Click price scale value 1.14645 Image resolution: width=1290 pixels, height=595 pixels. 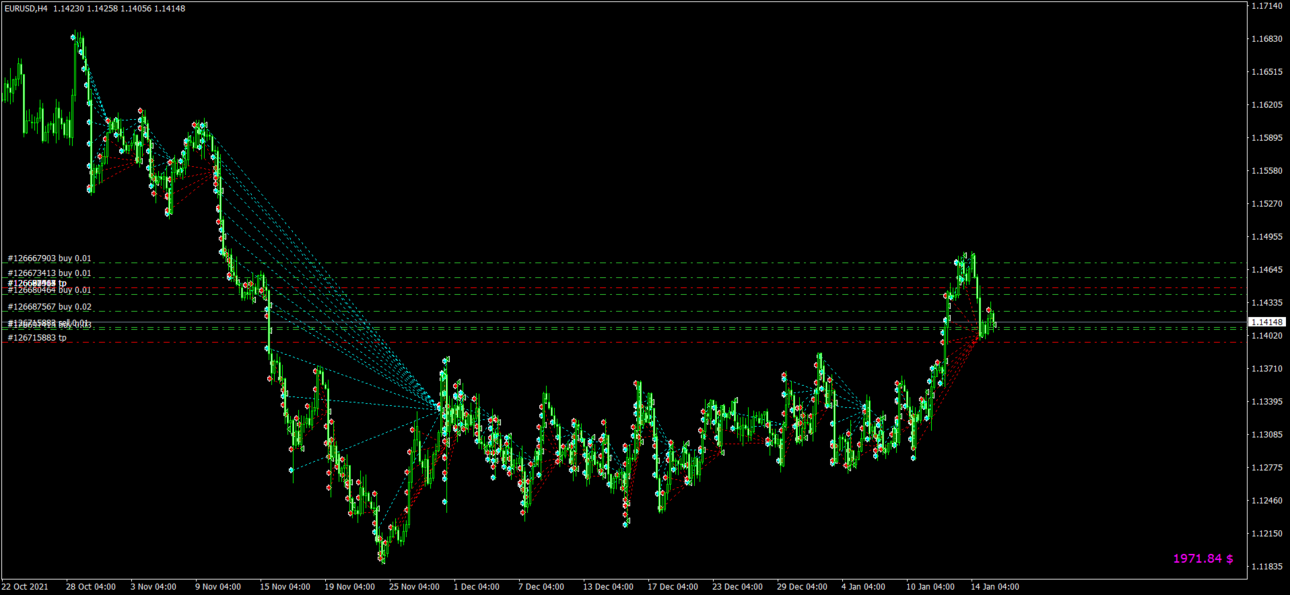point(1266,270)
